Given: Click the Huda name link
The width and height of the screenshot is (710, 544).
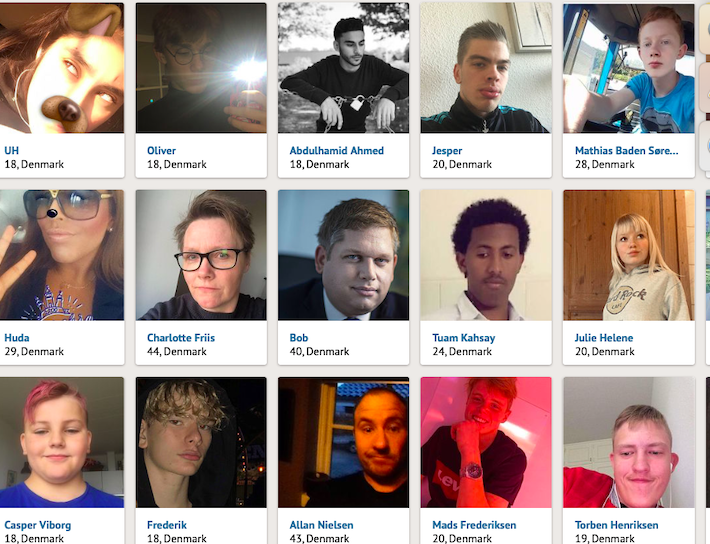Looking at the screenshot, I should coord(17,337).
